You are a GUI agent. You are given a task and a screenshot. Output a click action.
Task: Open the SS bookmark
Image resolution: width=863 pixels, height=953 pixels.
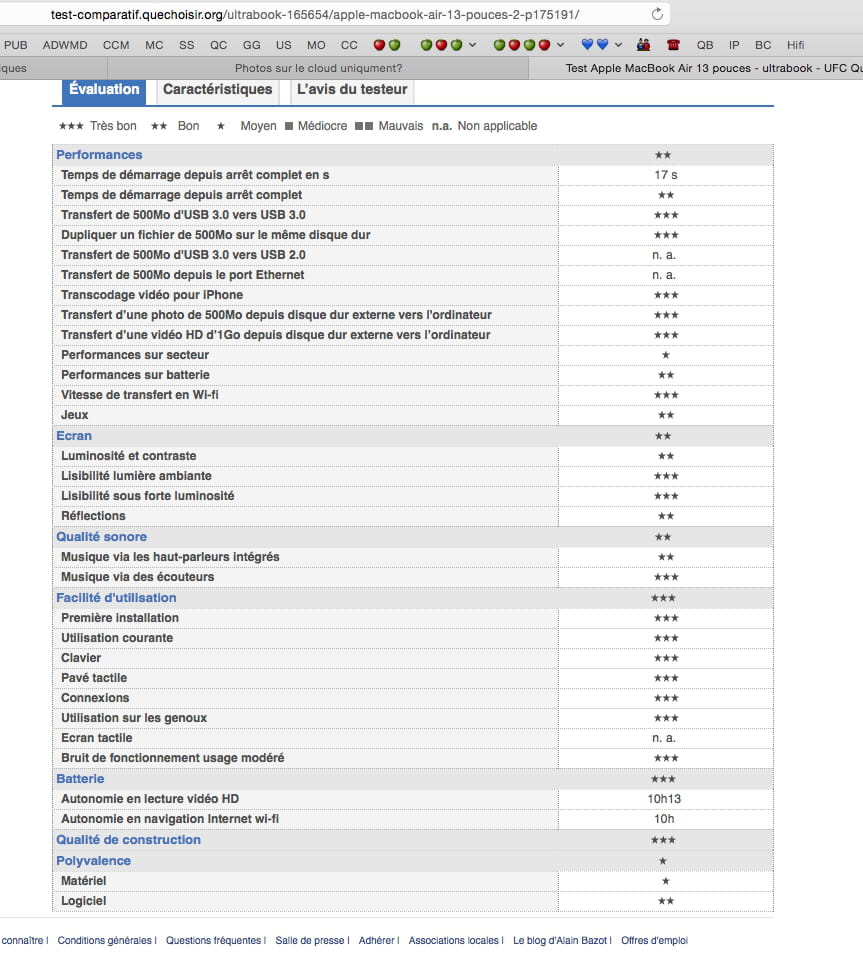click(187, 45)
